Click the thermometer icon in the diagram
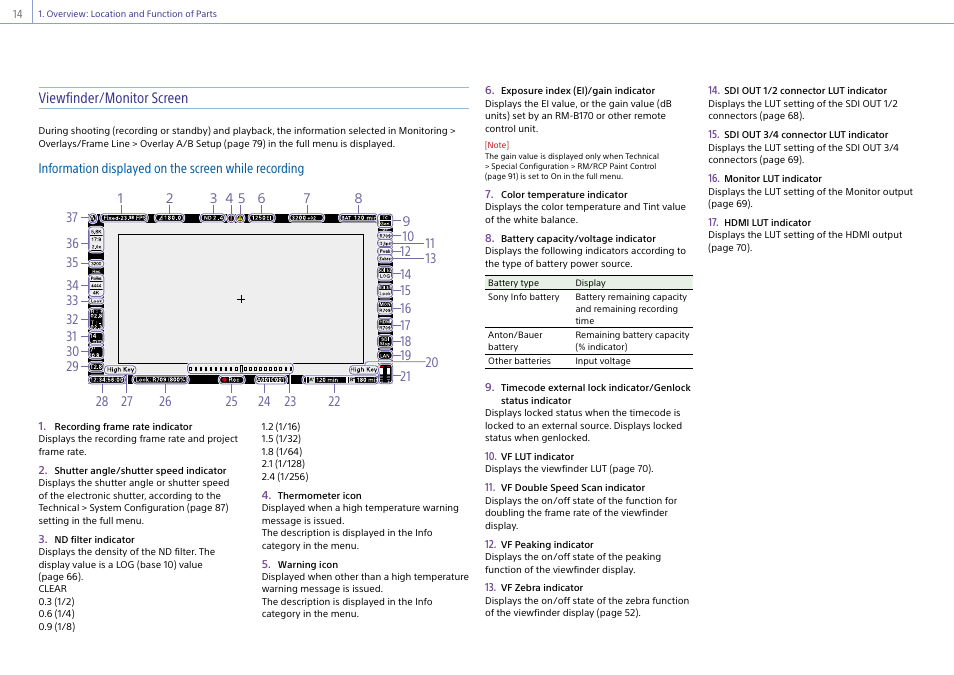954x675 pixels. pyautogui.click(x=231, y=218)
